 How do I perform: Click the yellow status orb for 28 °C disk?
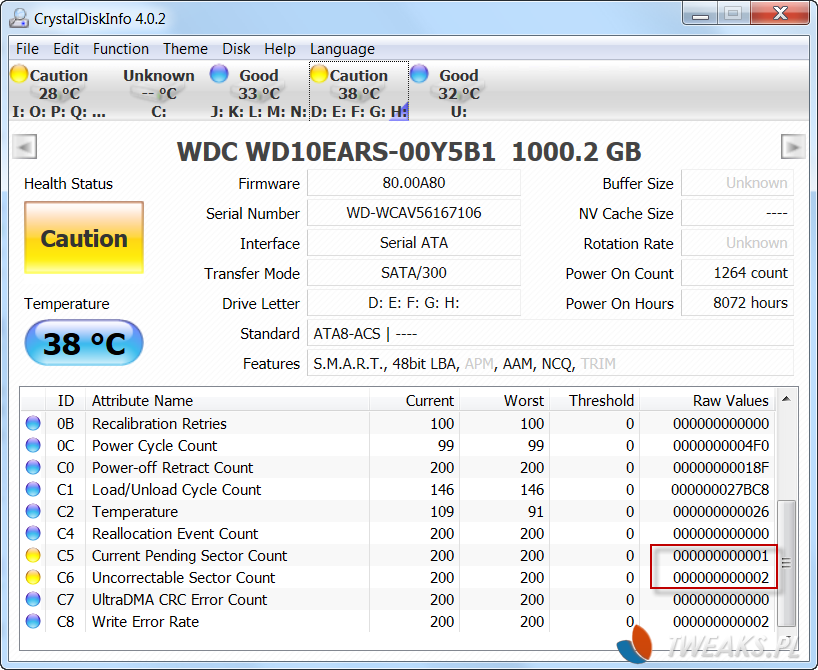click(19, 74)
